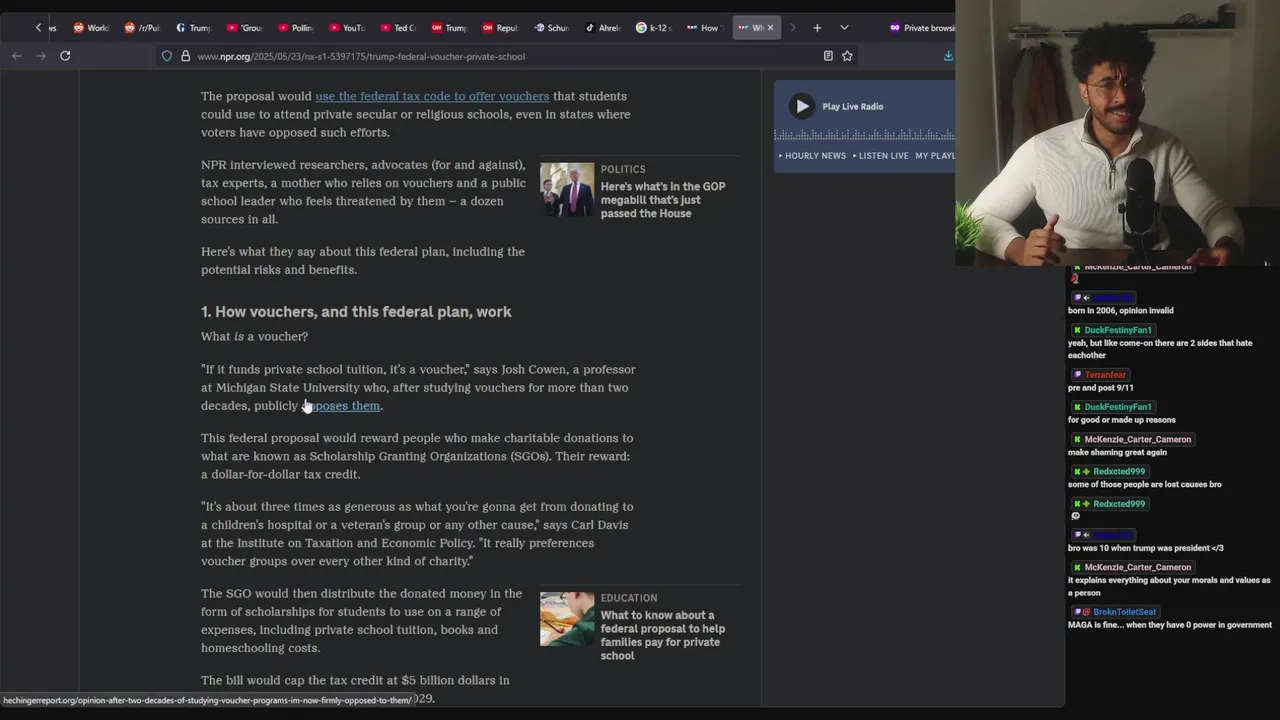Go forward to next page
Image resolution: width=1280 pixels, height=720 pixels.
[x=41, y=56]
